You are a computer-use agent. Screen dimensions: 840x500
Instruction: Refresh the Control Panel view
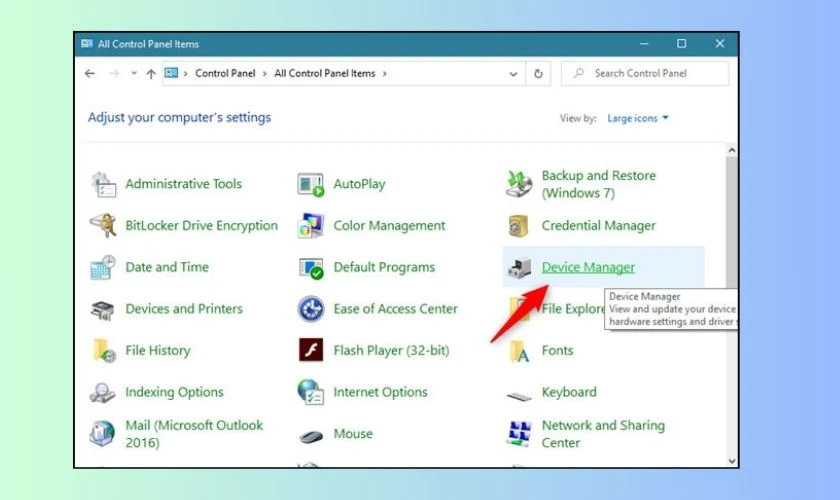click(x=538, y=73)
